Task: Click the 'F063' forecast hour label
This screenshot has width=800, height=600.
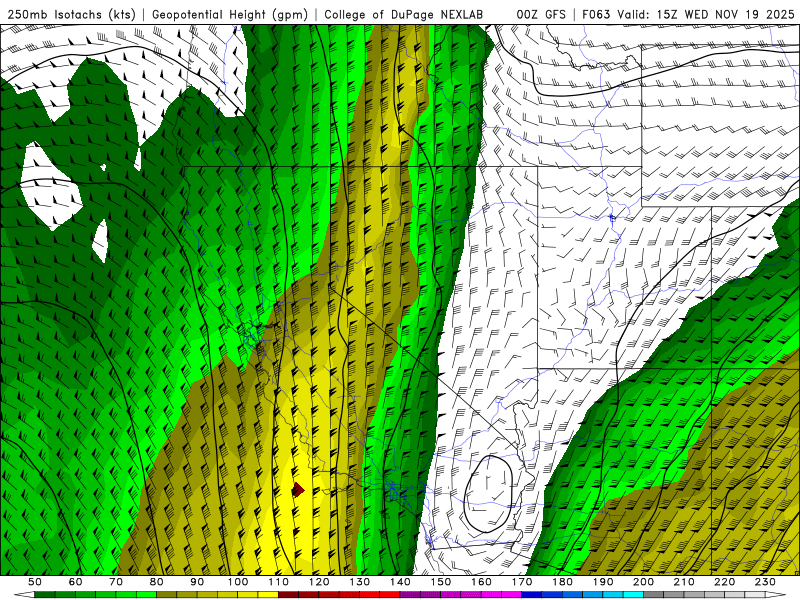Action: pos(595,15)
